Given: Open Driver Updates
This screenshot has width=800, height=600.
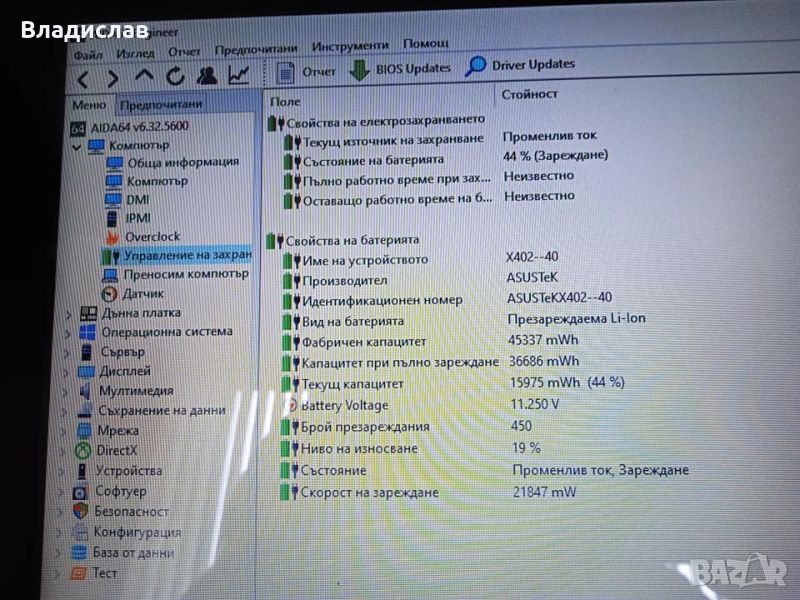Looking at the screenshot, I should coord(520,65).
